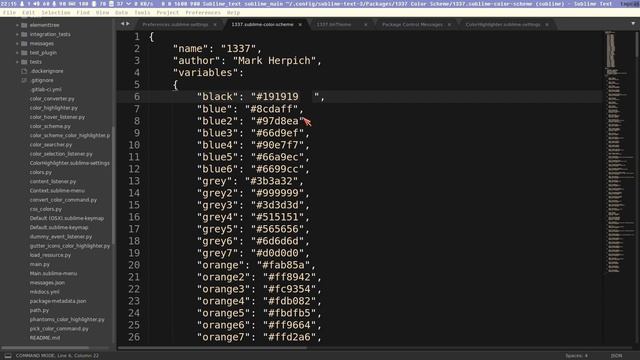The height and width of the screenshot is (360, 640).
Task: Expand the integration_tests folder
Action: (x=18, y=34)
